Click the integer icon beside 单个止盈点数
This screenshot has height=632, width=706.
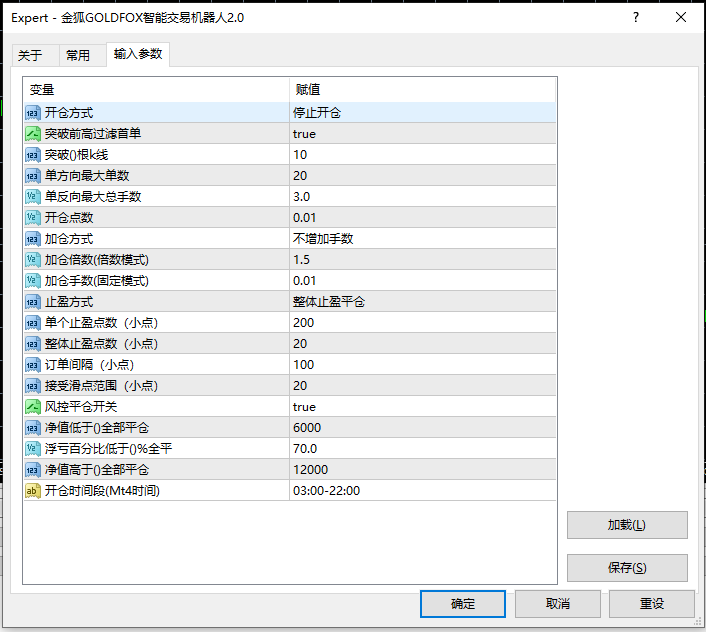click(33, 323)
